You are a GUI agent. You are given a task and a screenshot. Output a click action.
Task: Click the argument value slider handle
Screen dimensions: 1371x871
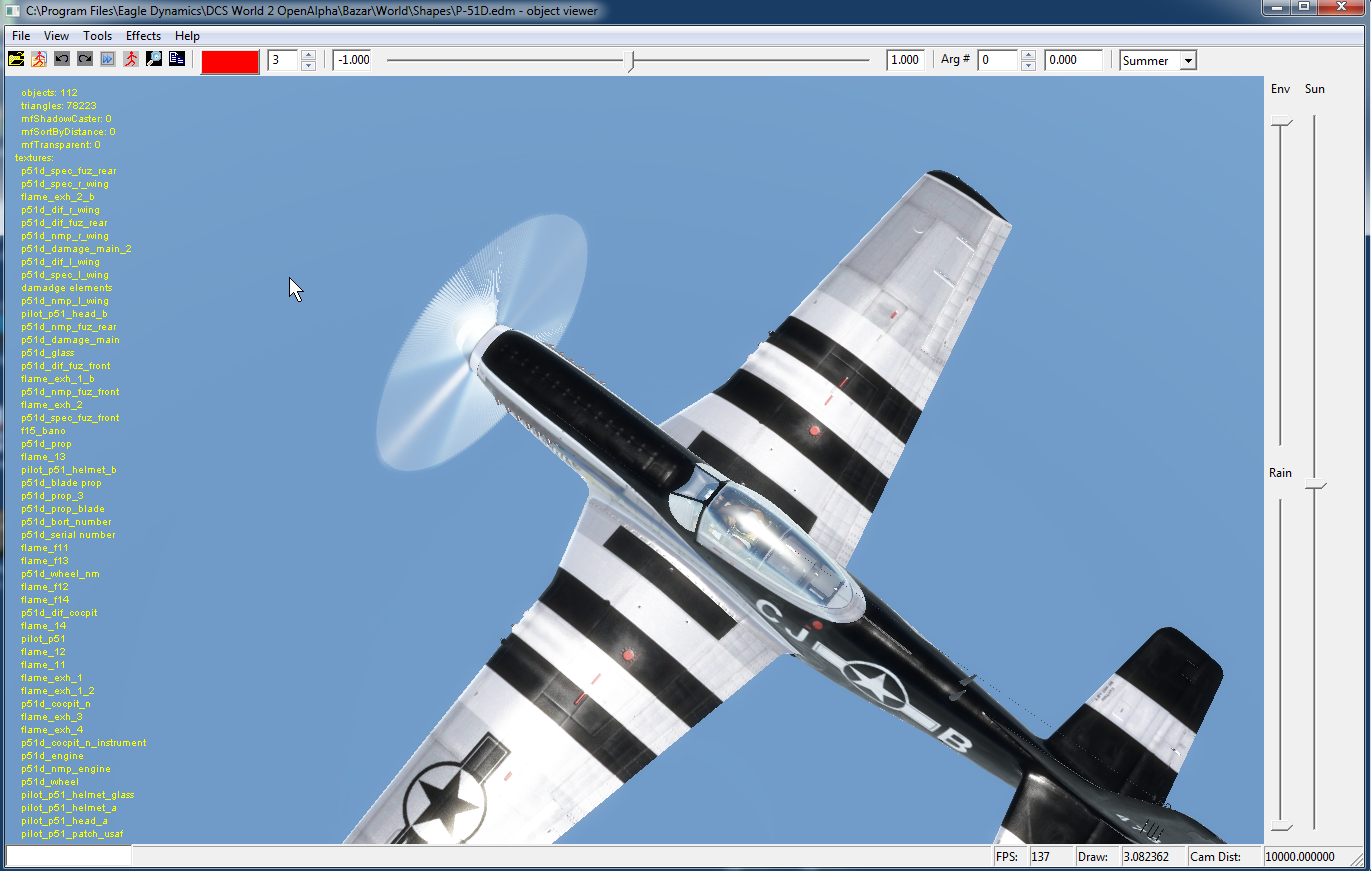(x=629, y=61)
